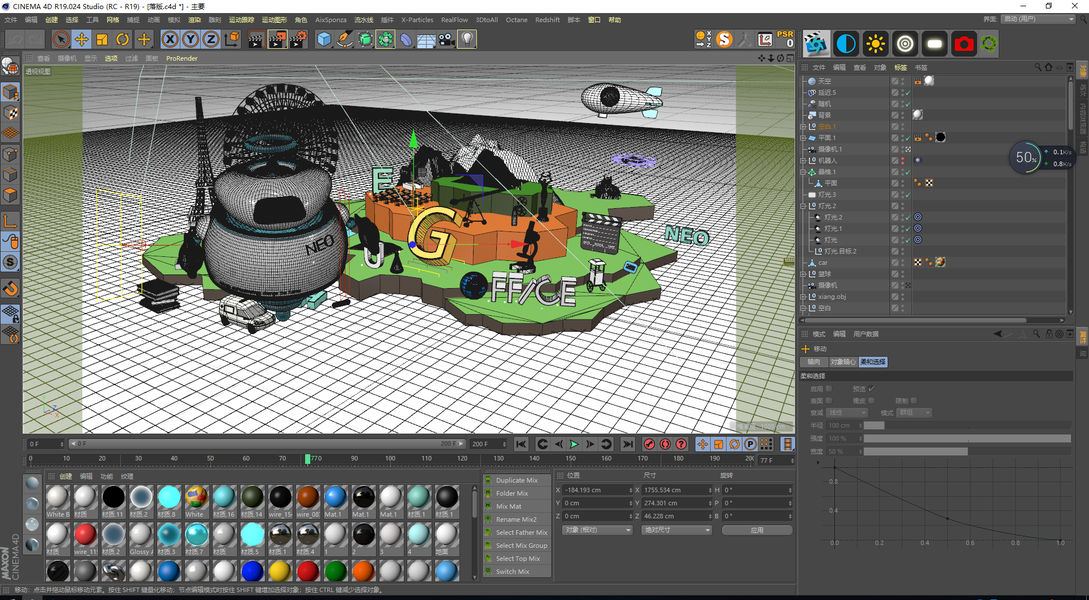The height and width of the screenshot is (600, 1089).
Task: Open the 对象 (相对) coordinate dropdown
Action: (597, 530)
